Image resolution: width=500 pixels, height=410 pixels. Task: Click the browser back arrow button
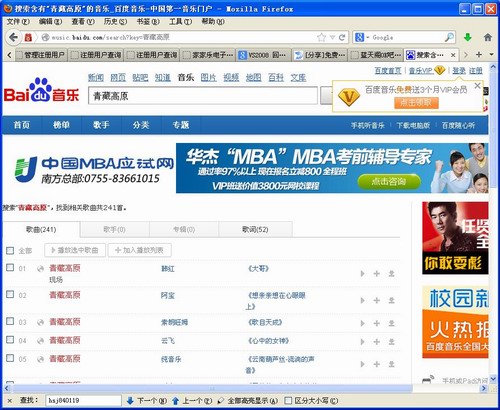13,37
